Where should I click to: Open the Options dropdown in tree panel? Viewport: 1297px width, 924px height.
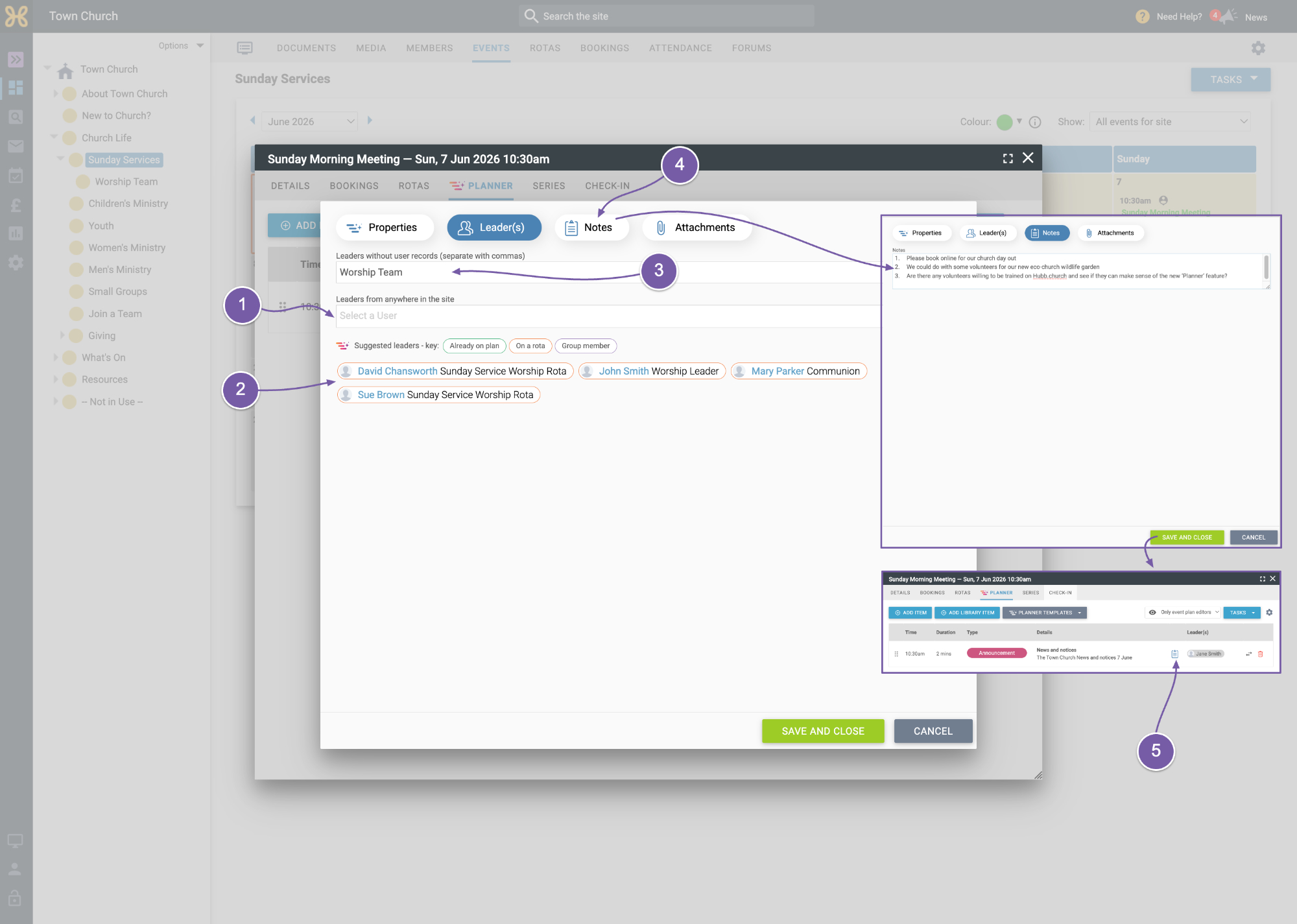181,46
